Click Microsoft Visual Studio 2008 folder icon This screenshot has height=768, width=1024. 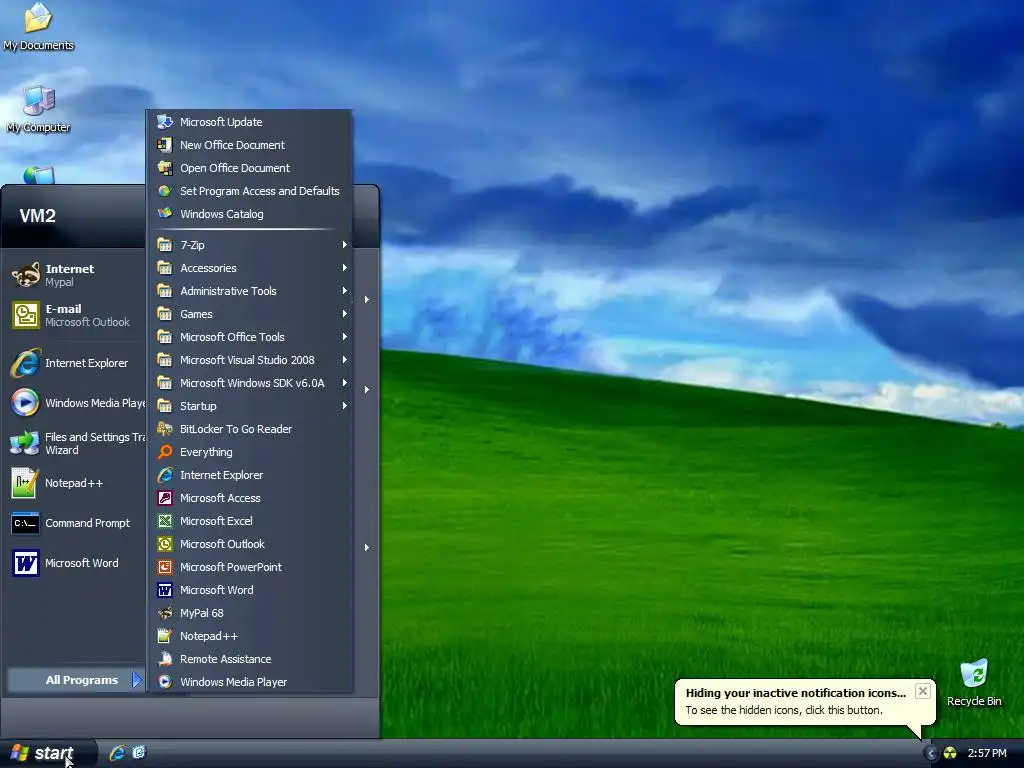(x=165, y=360)
